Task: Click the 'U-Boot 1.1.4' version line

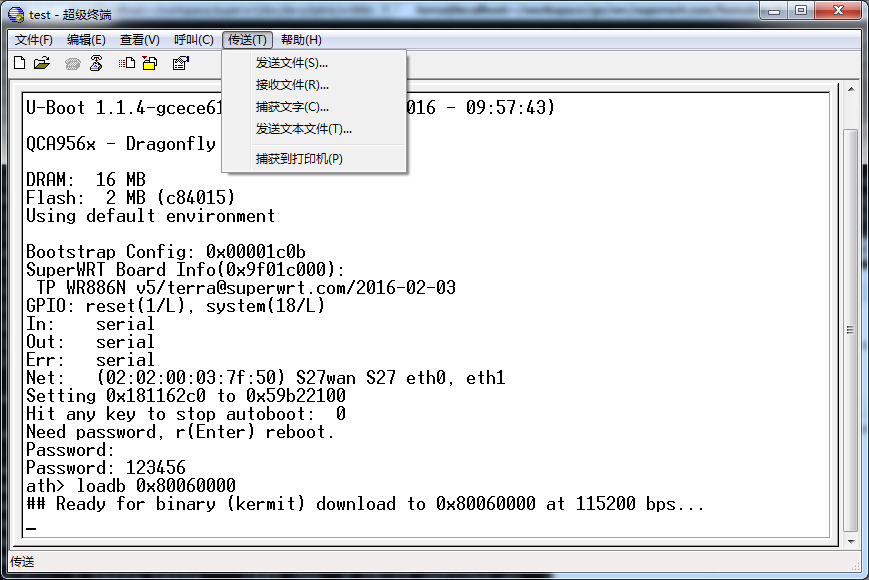Action: (290, 107)
